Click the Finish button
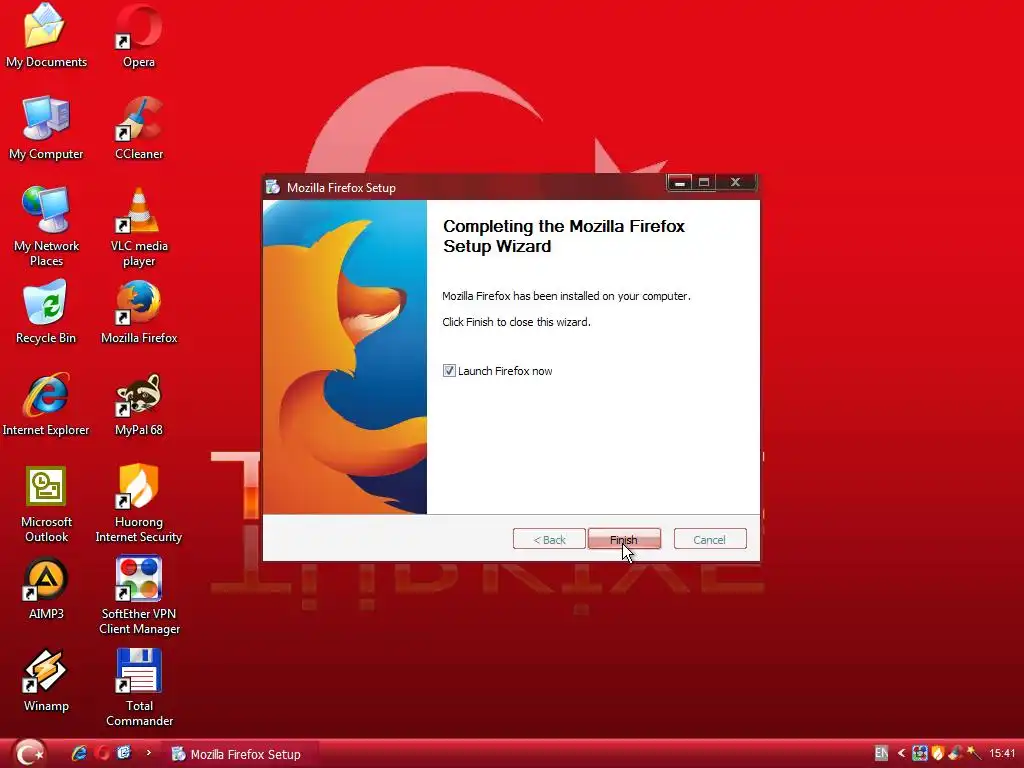The image size is (1024, 768). pyautogui.click(x=624, y=539)
